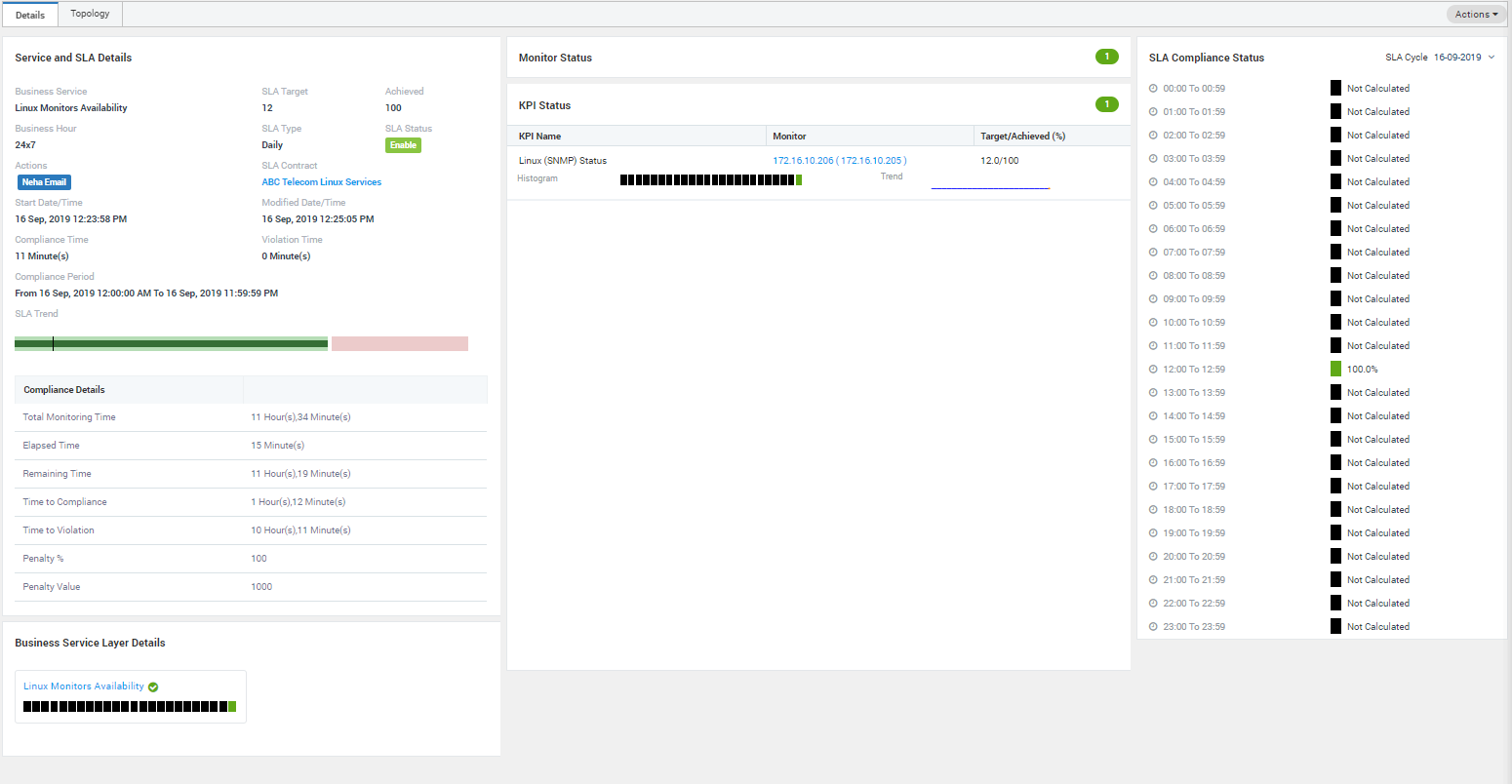Click clock icon for 00:00 To 00:59

[1153, 89]
